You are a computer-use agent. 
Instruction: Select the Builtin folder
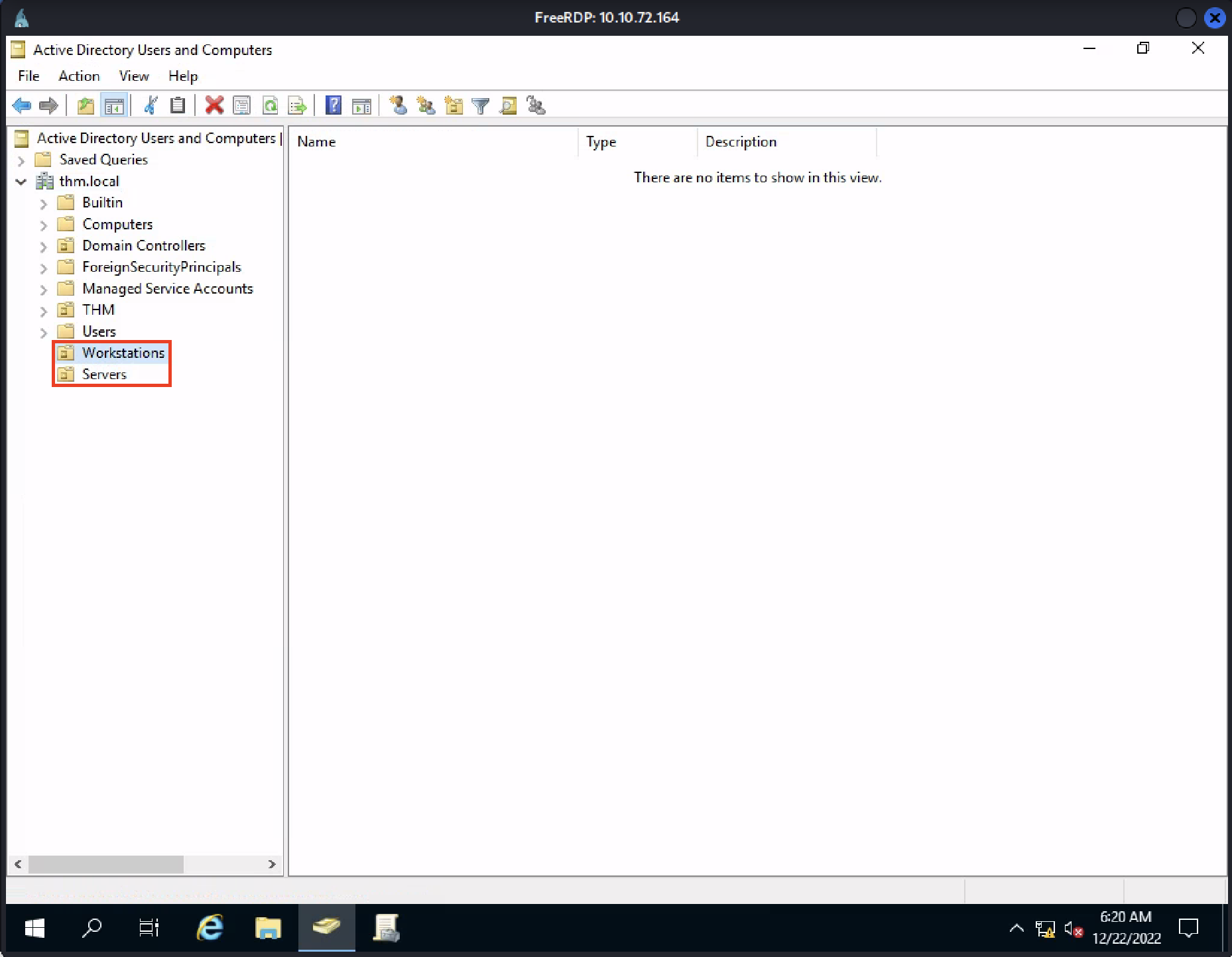coord(102,203)
